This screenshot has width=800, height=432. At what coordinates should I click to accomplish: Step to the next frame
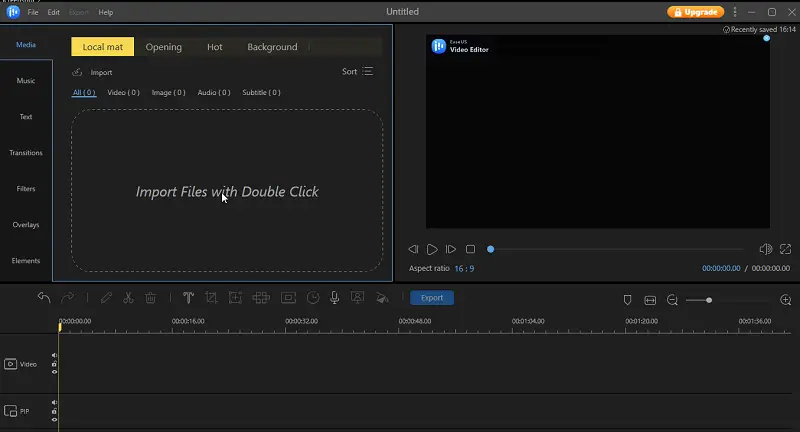451,249
